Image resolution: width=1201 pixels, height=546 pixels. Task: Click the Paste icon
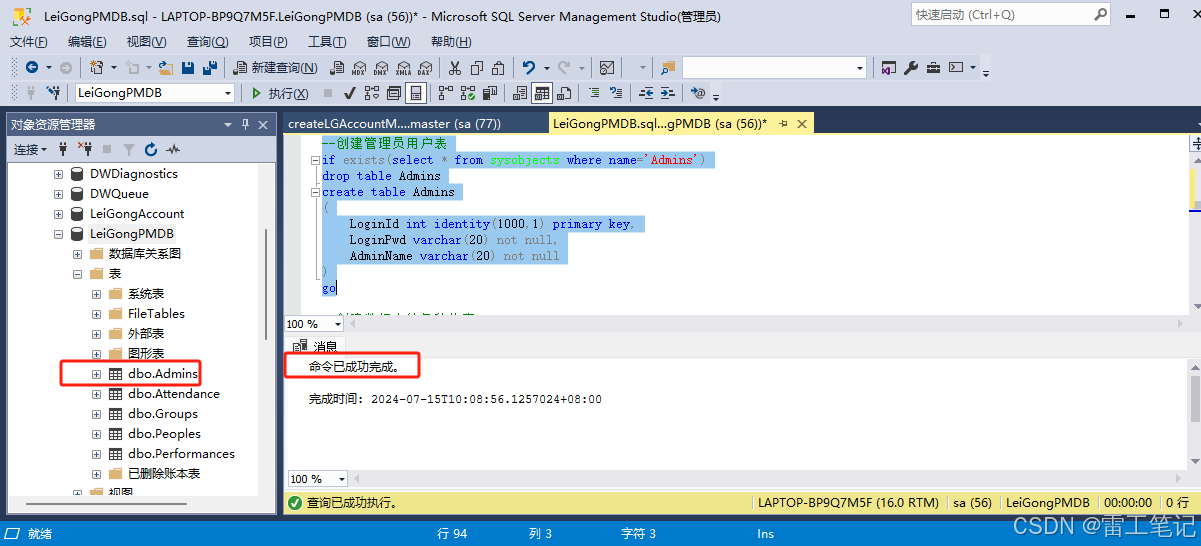pos(498,68)
